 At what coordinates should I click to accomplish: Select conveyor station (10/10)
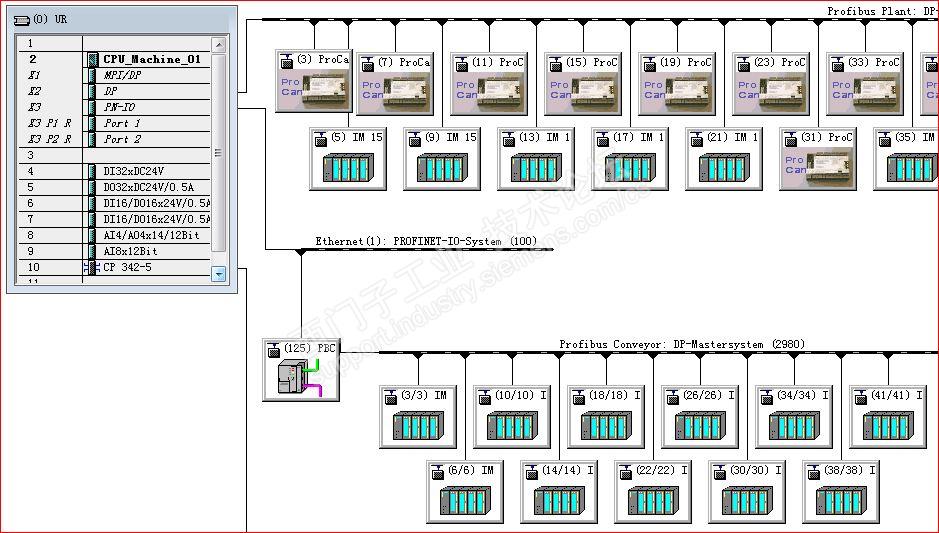click(512, 417)
